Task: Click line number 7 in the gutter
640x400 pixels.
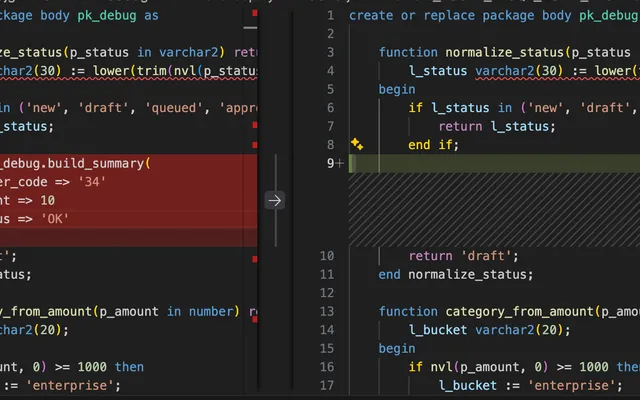Action: [x=330, y=127]
